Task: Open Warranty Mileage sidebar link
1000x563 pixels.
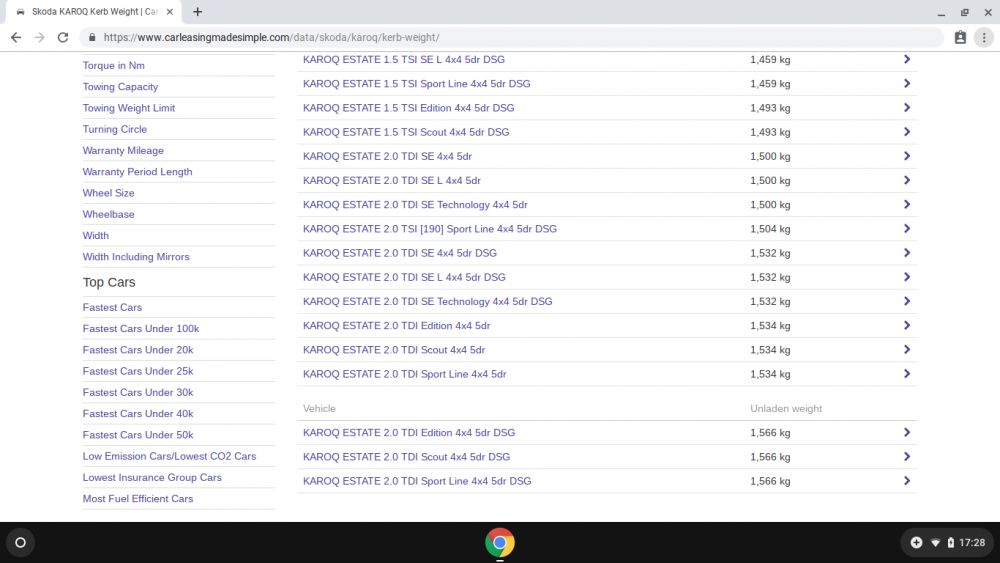Action: [123, 150]
